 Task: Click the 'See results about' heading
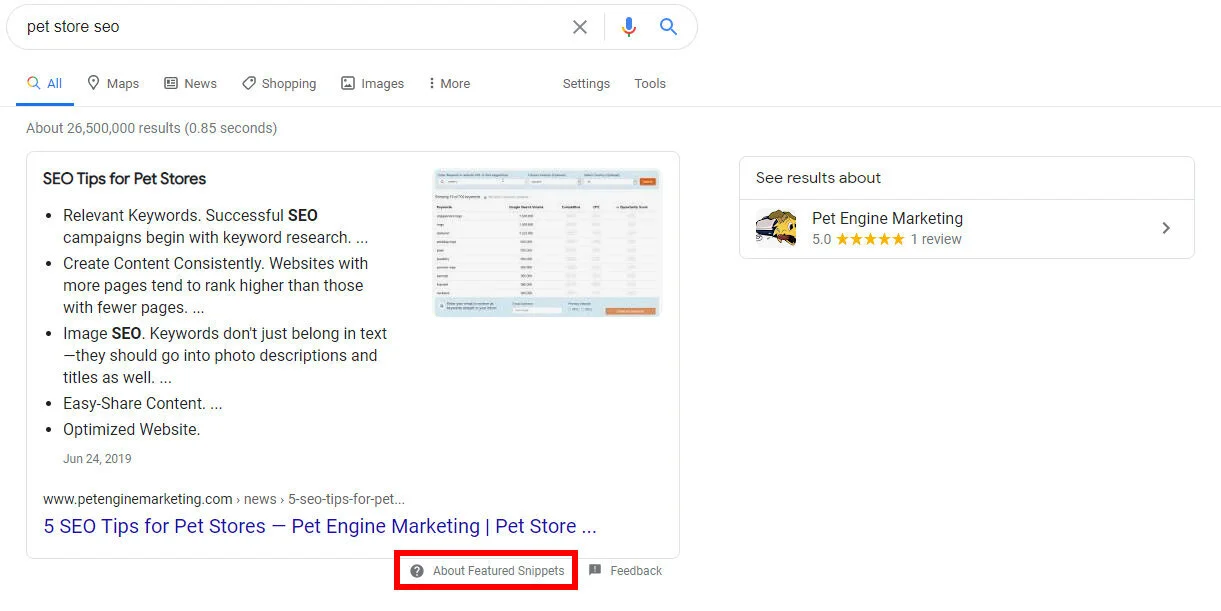coord(818,178)
